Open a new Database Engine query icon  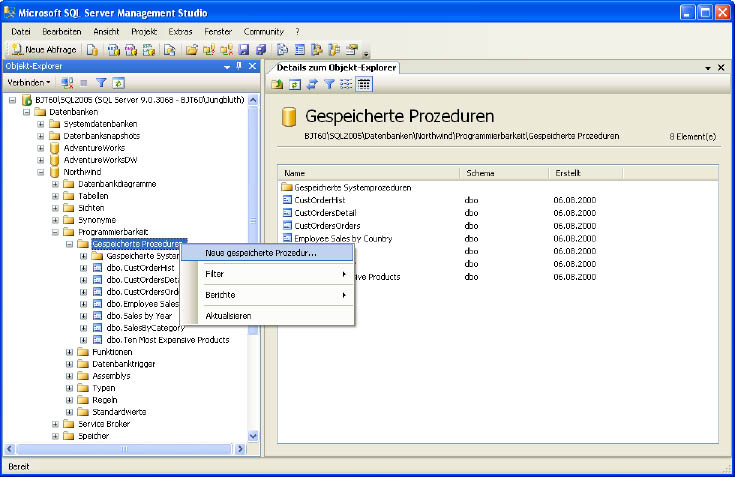click(92, 49)
